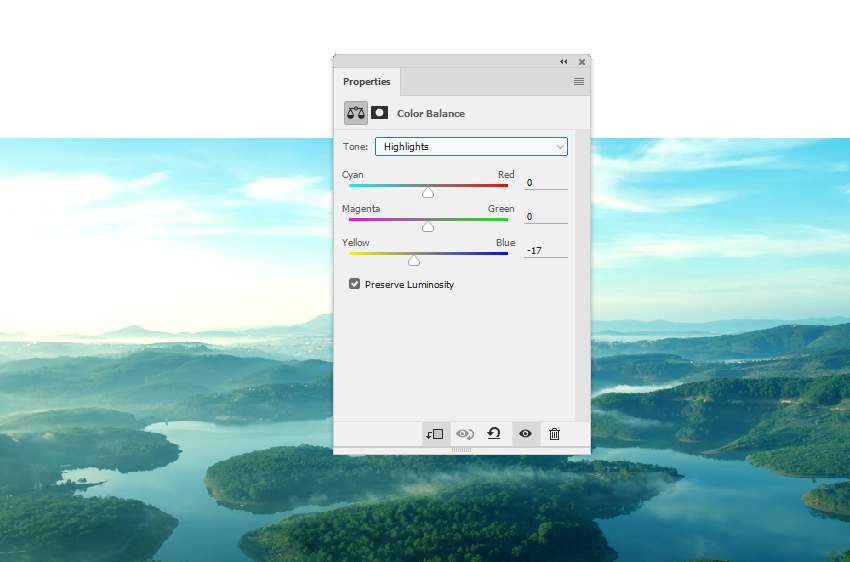Click the "Red" label
This screenshot has height=562, width=850.
[x=506, y=175]
